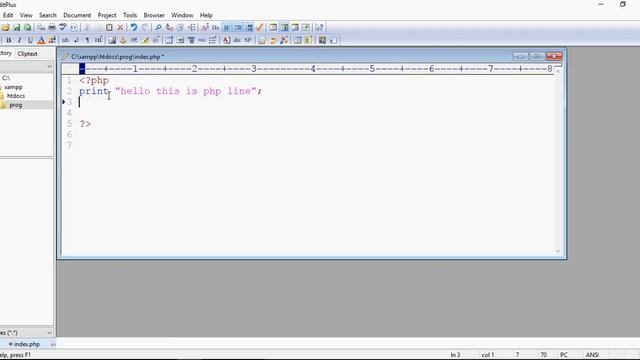The height and width of the screenshot is (360, 640).
Task: Insert paragraph tag with pilcrow icon
Action: pyautogui.click(x=87, y=40)
